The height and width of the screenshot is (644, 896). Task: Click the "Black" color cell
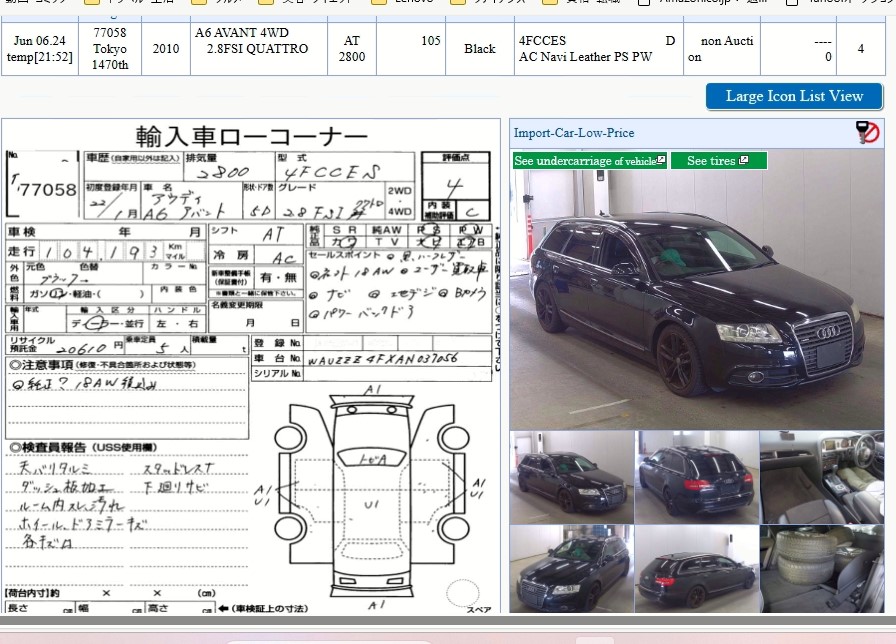point(479,49)
